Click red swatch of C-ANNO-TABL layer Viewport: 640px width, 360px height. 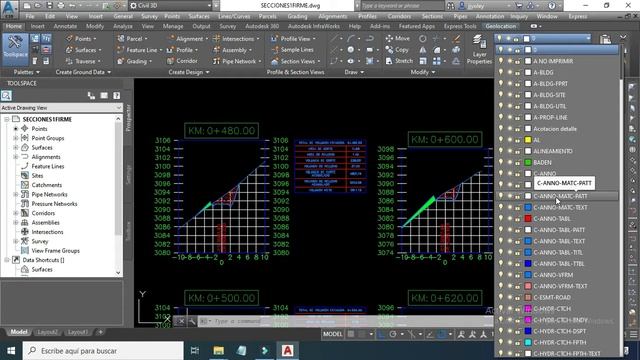(528, 218)
